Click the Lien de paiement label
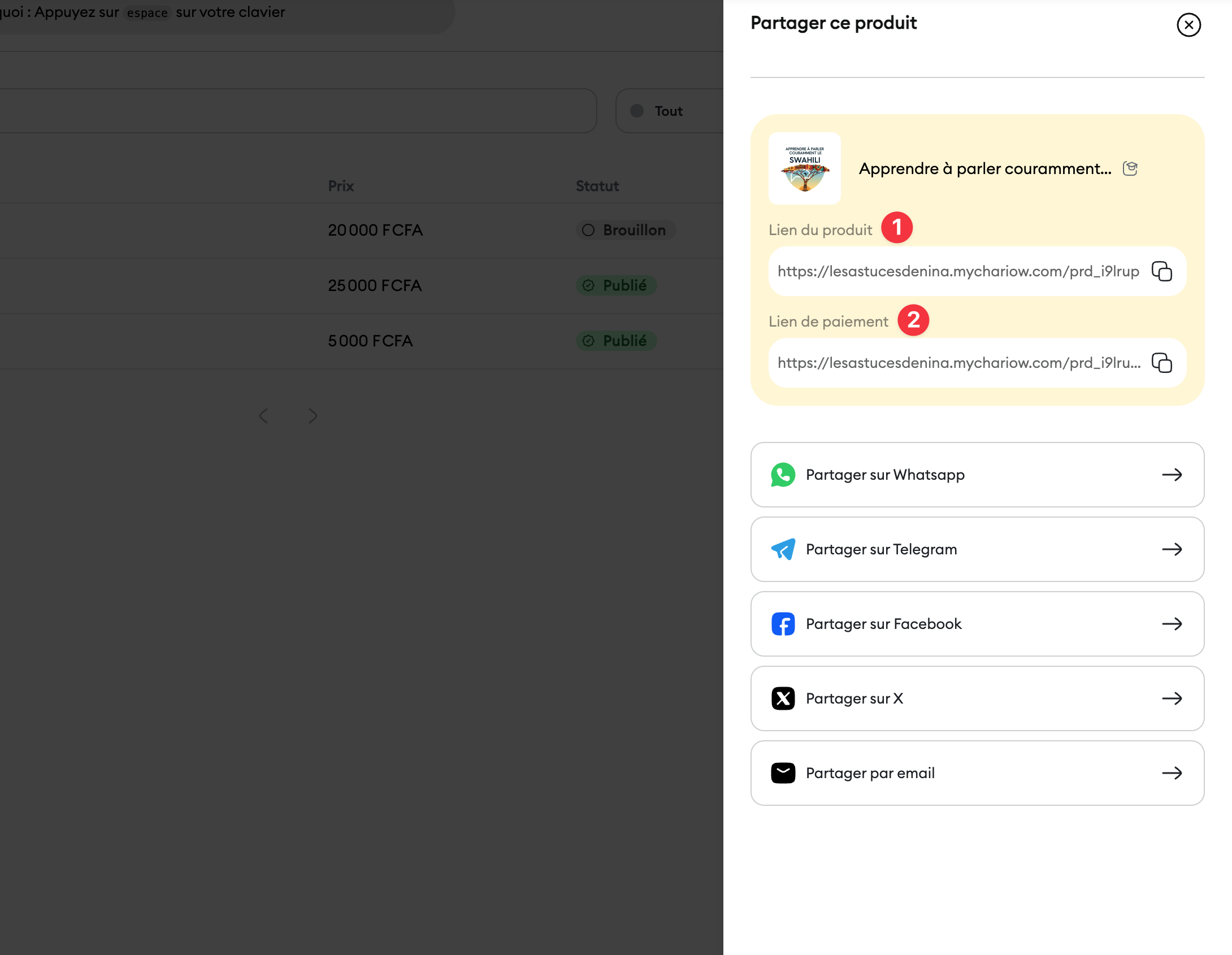The image size is (1232, 955). point(828,322)
